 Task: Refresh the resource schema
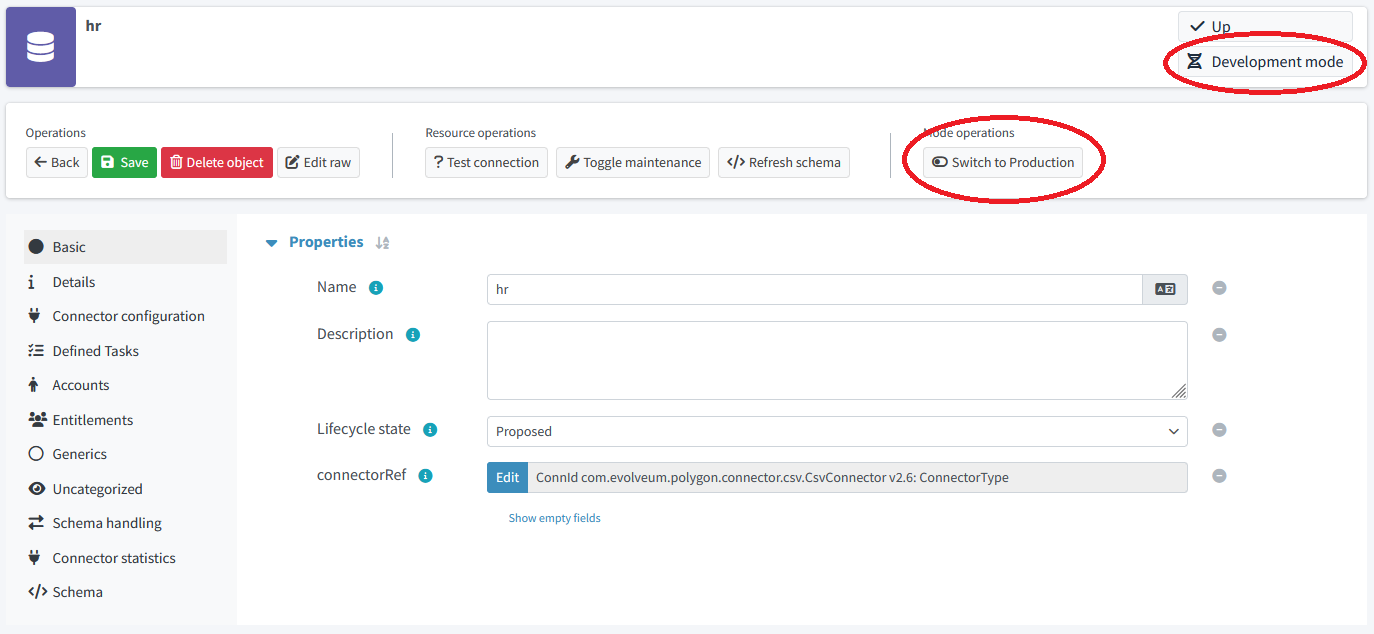[784, 162]
